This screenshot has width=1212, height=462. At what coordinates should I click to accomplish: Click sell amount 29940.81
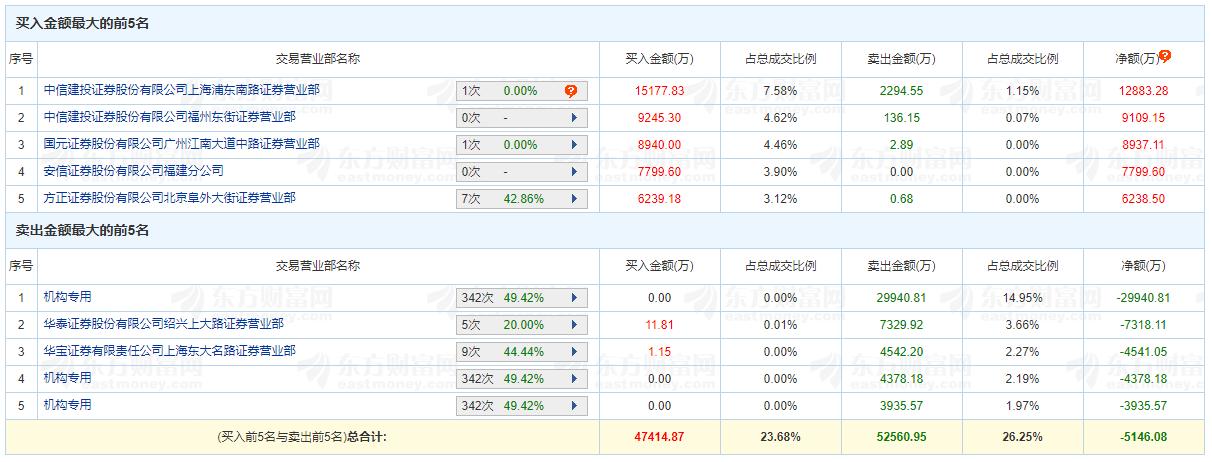coord(901,298)
